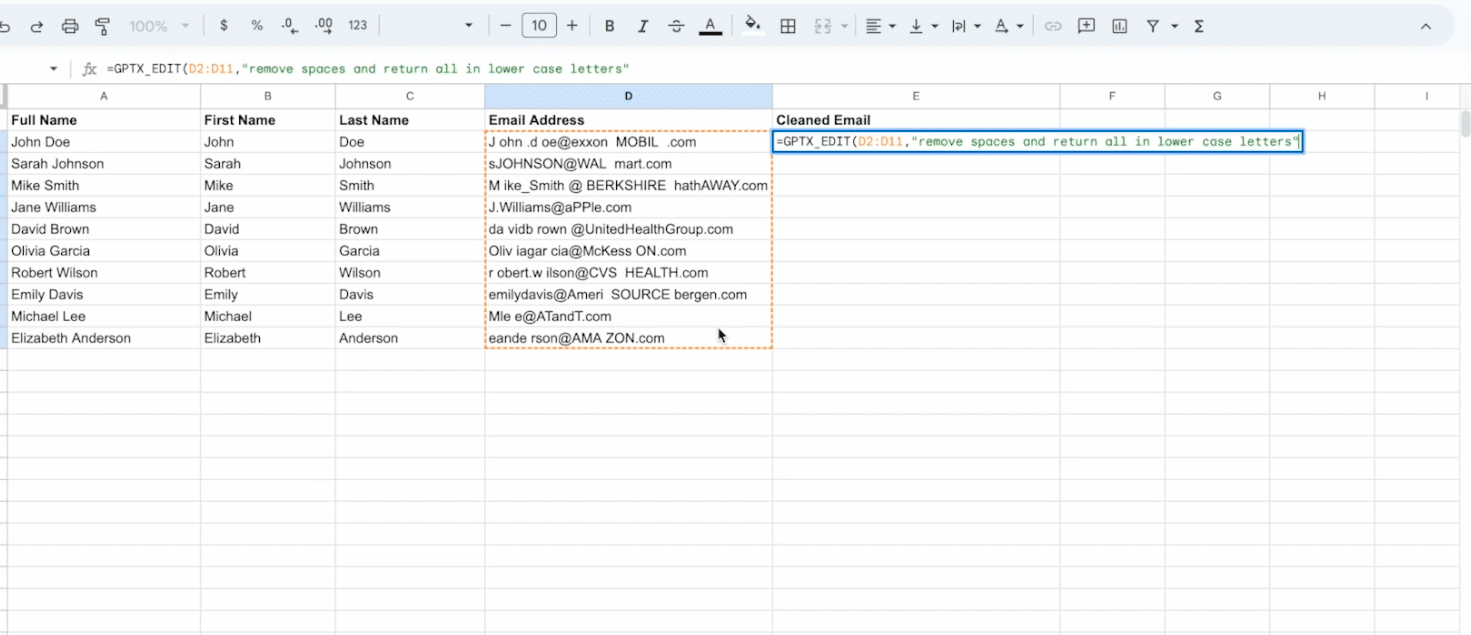This screenshot has height=635, width=1471.
Task: Click the insert chart icon
Action: click(1119, 27)
